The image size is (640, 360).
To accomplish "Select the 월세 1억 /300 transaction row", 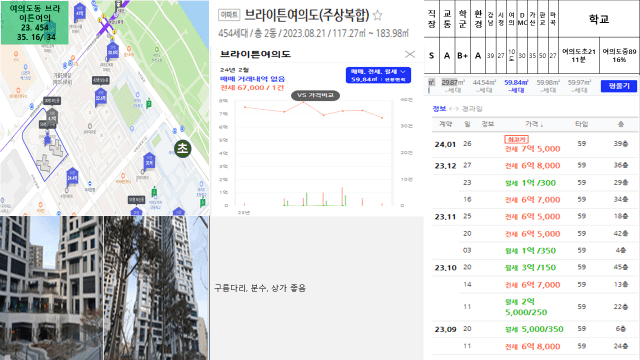I will pyautogui.click(x=535, y=182).
